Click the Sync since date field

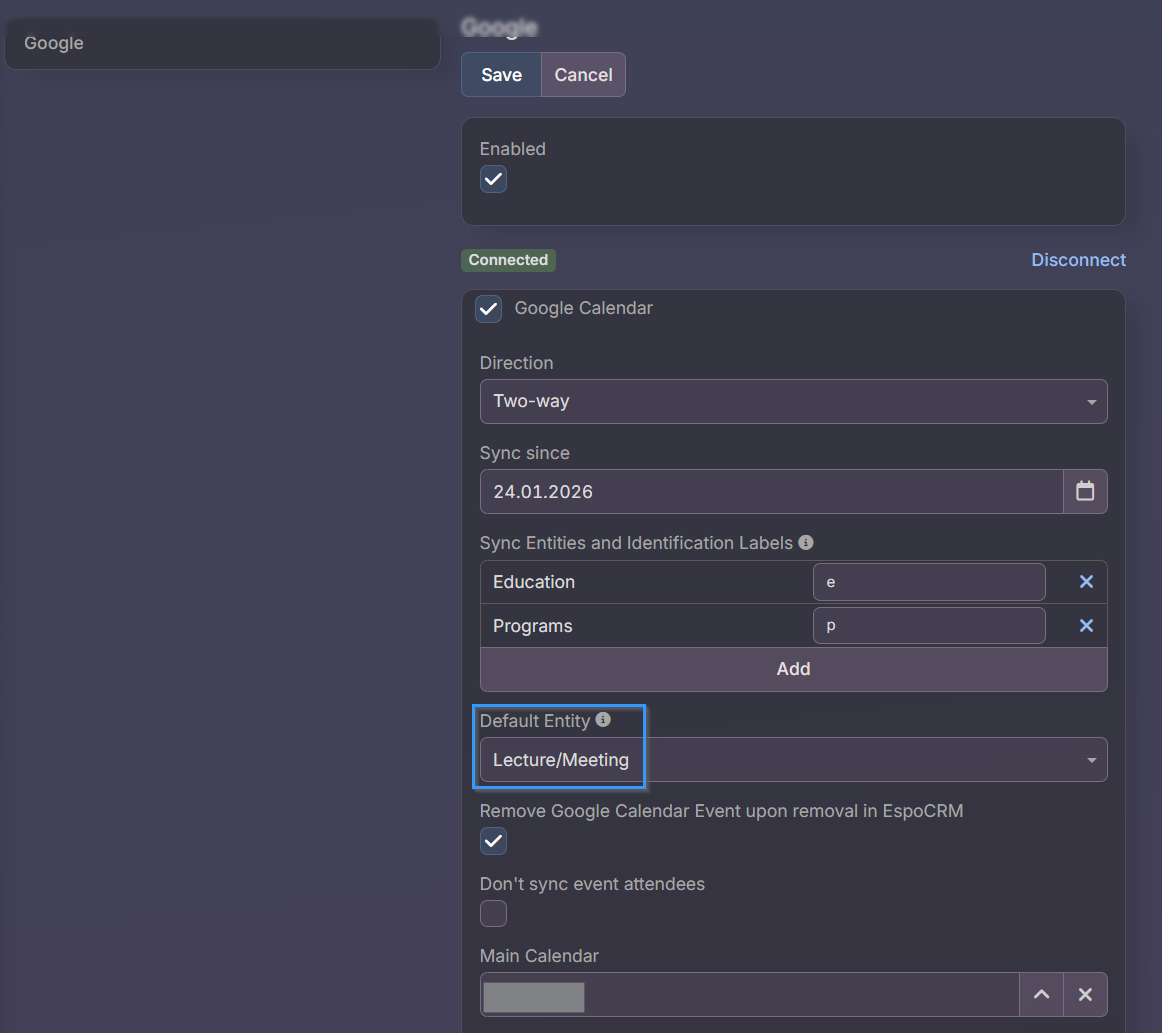(x=770, y=491)
